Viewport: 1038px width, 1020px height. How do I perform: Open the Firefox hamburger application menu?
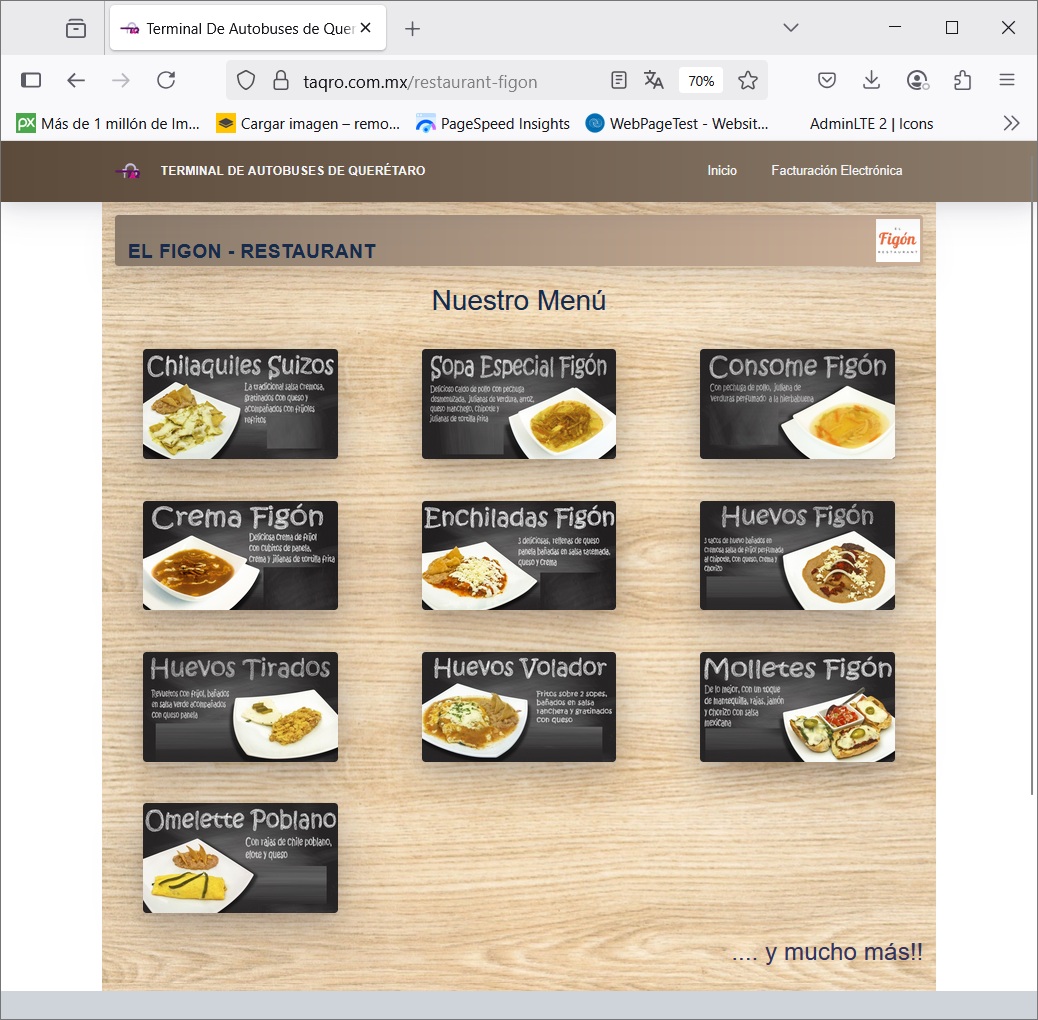pyautogui.click(x=1007, y=81)
